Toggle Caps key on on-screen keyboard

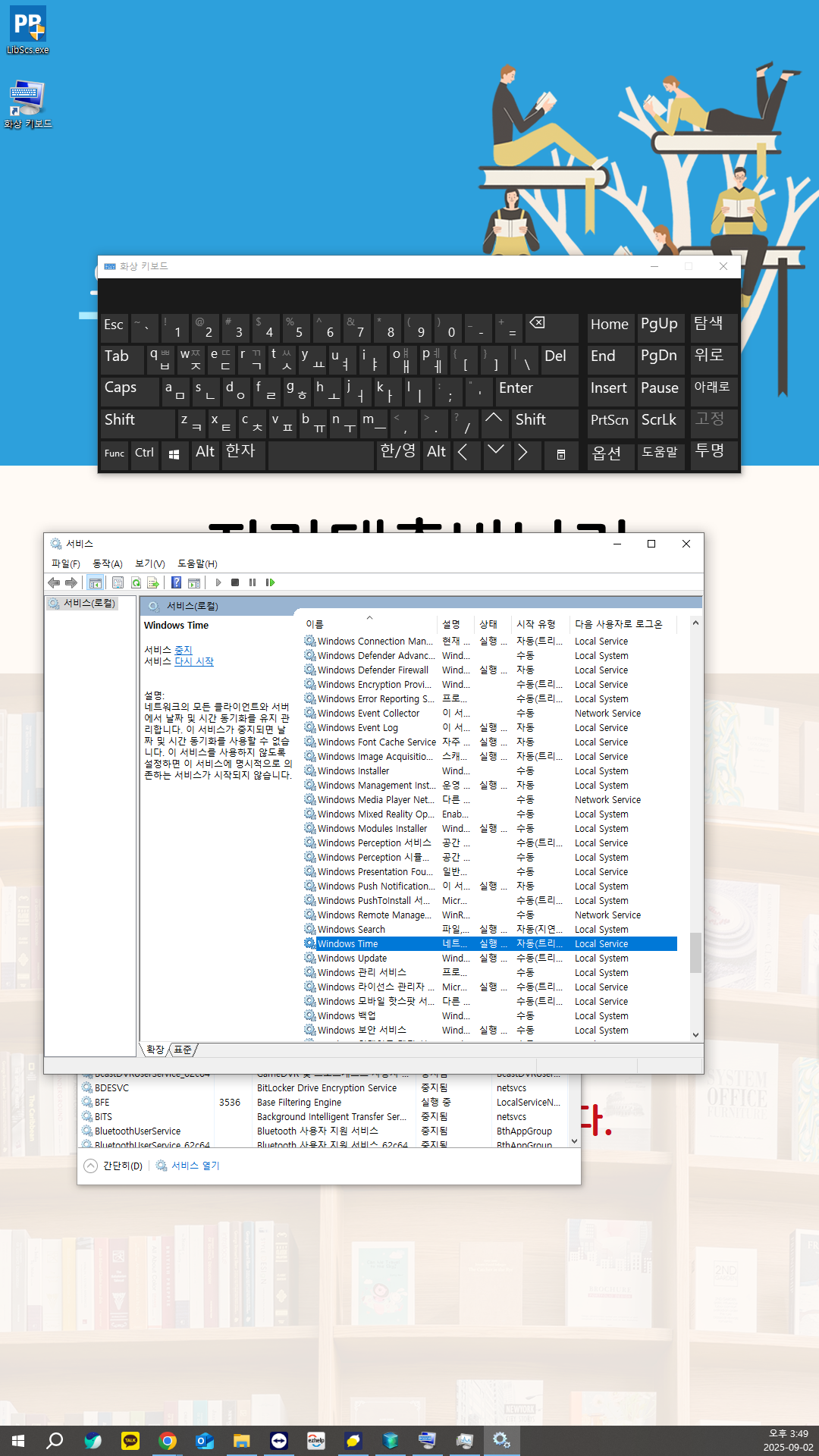[129, 391]
